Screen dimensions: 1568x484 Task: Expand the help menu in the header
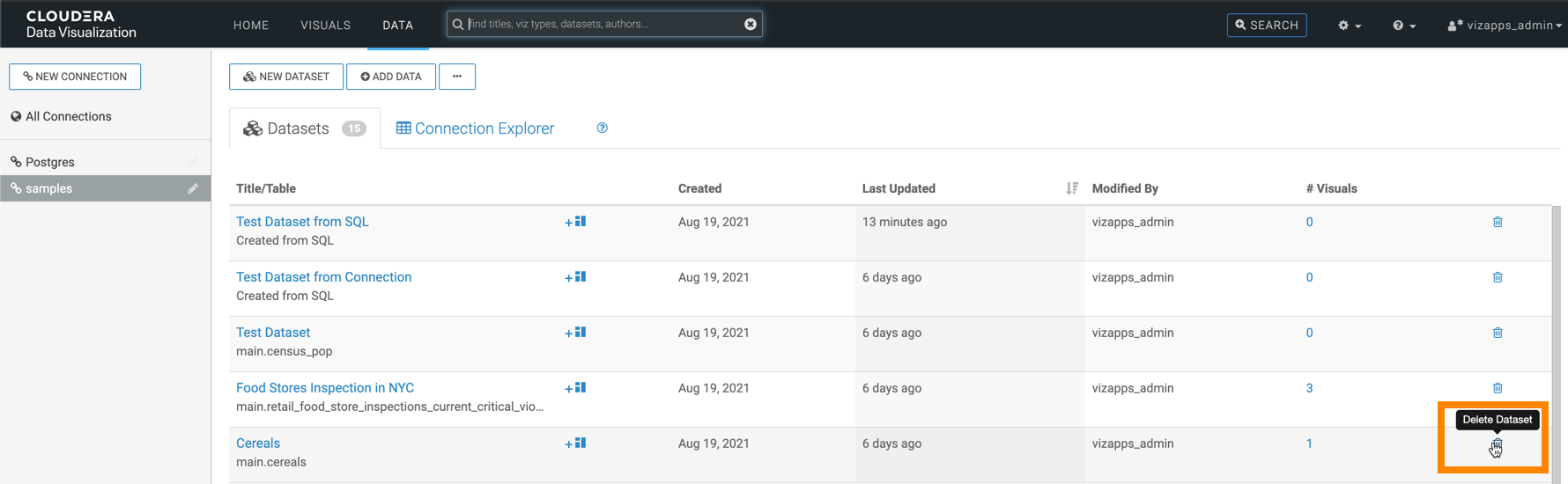tap(1403, 26)
